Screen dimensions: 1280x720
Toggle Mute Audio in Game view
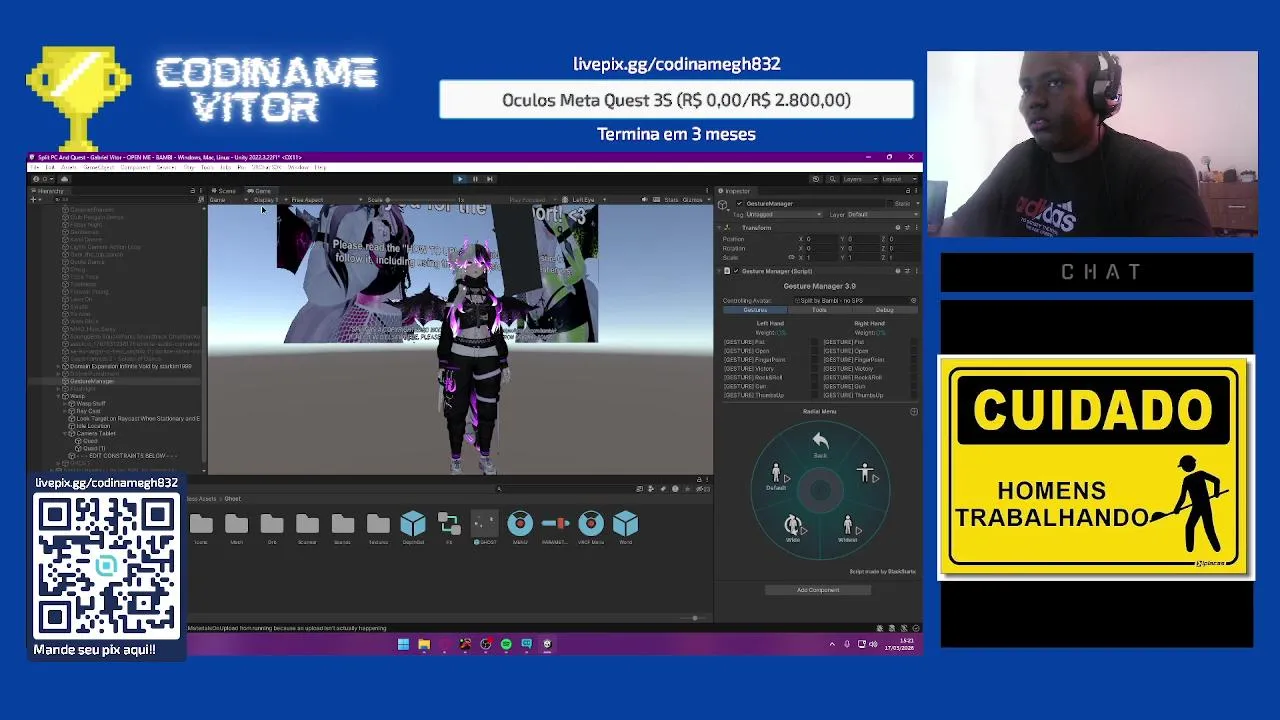coord(644,200)
